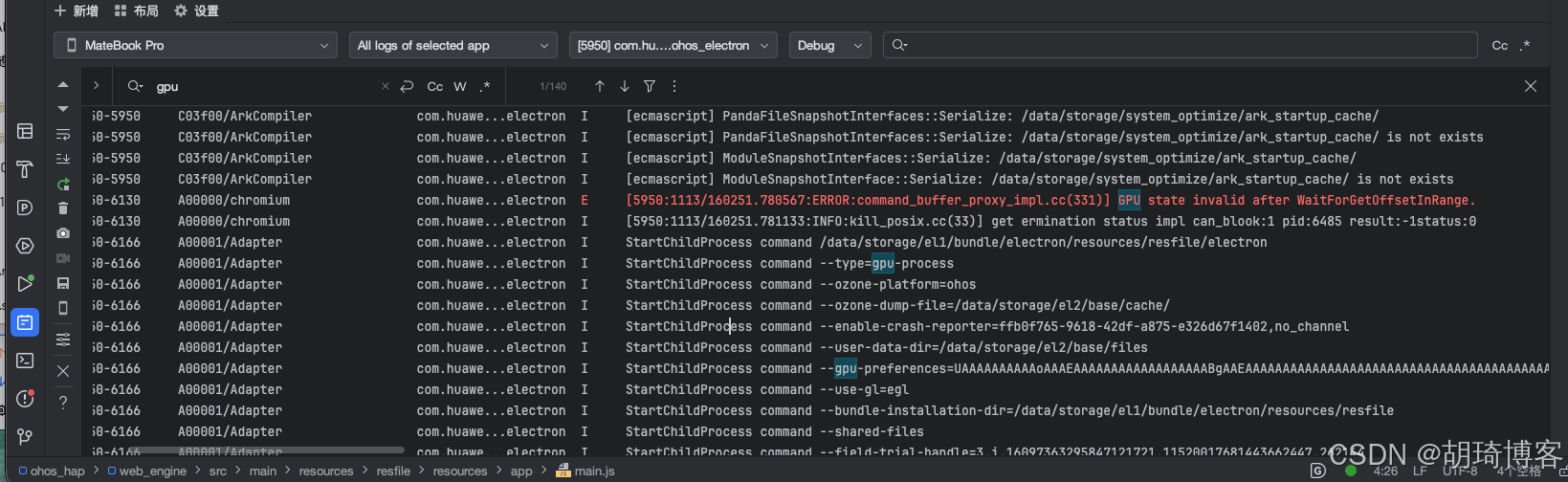Click the main.js breadcrumb
Screen dimensions: 1568x482
pyautogui.click(x=586, y=471)
